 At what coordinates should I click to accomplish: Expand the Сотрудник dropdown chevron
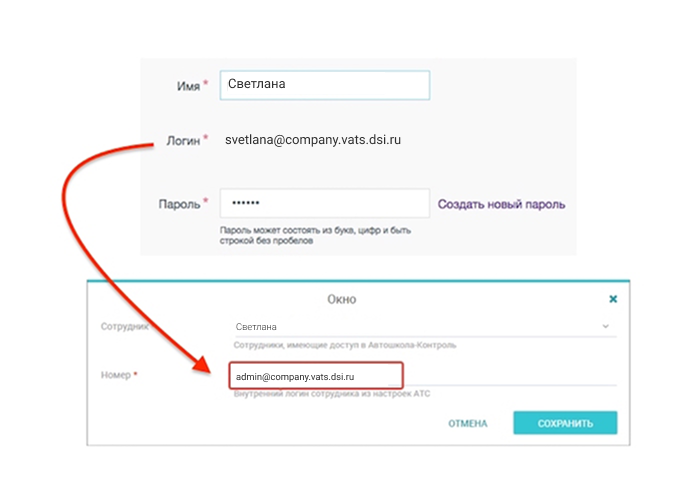(x=605, y=327)
